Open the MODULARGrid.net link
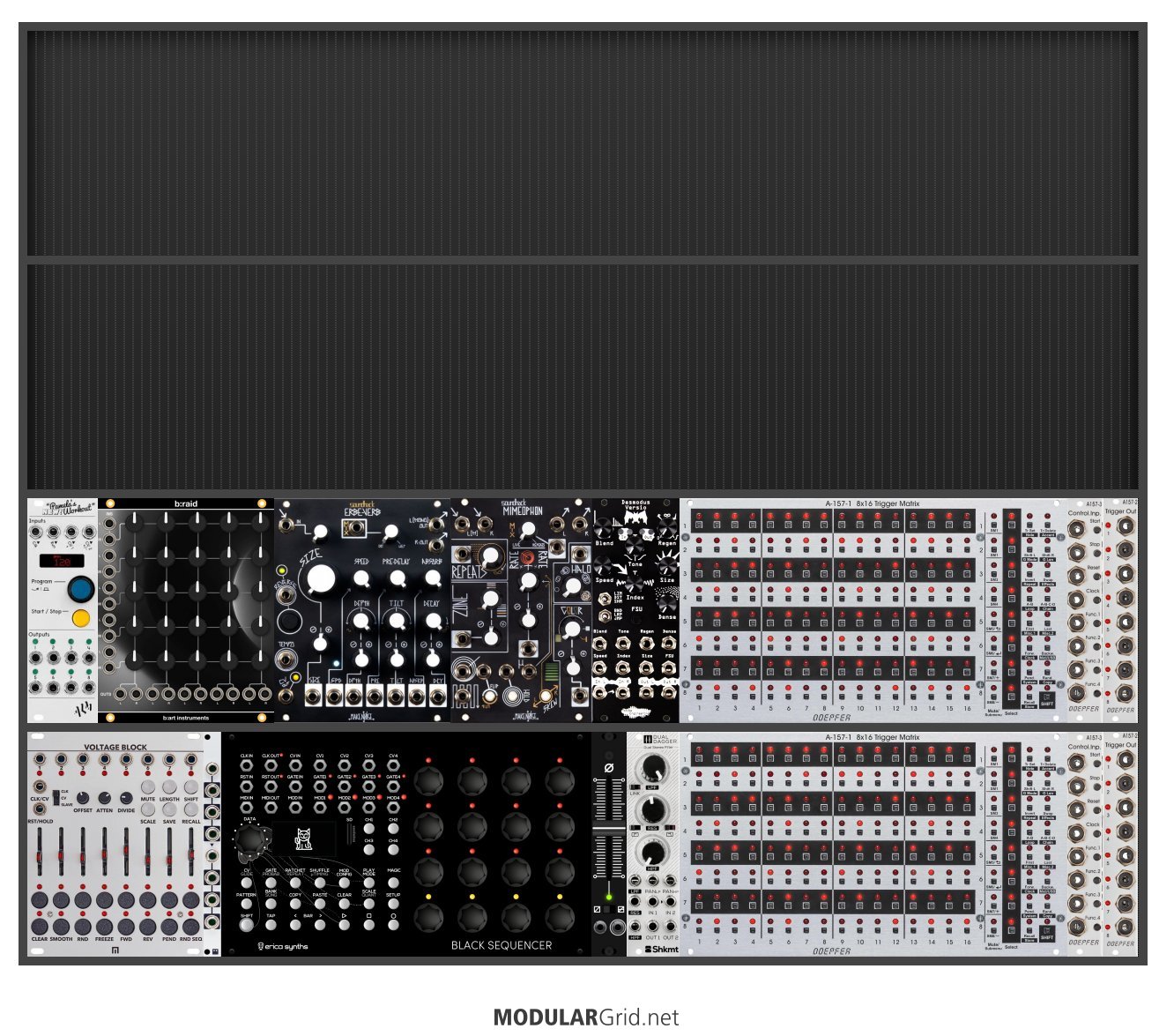This screenshot has height=1036, width=1174. pos(586,1017)
